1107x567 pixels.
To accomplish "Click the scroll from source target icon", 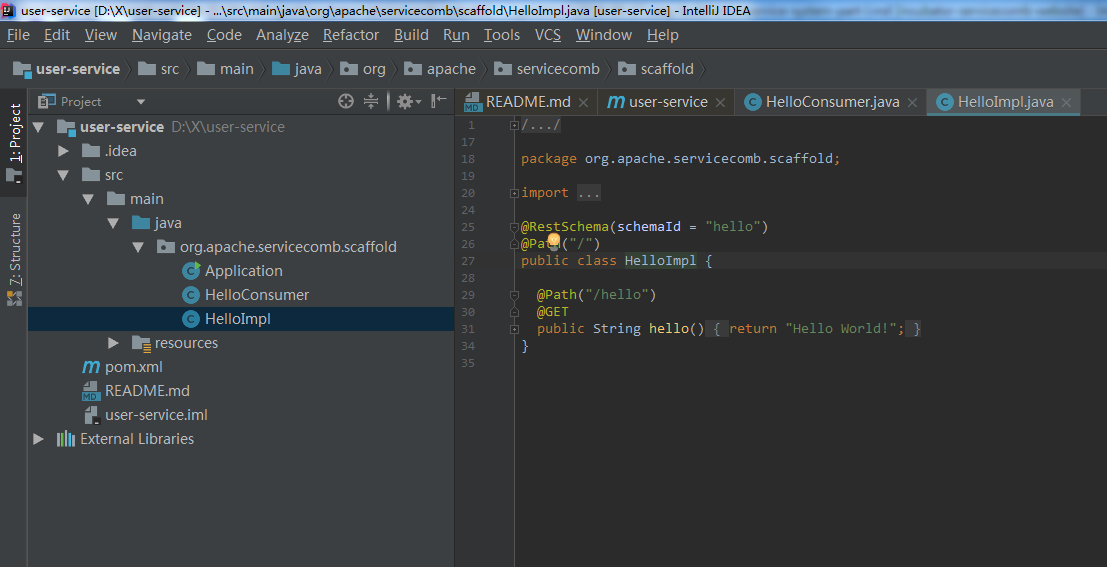I will (x=346, y=101).
